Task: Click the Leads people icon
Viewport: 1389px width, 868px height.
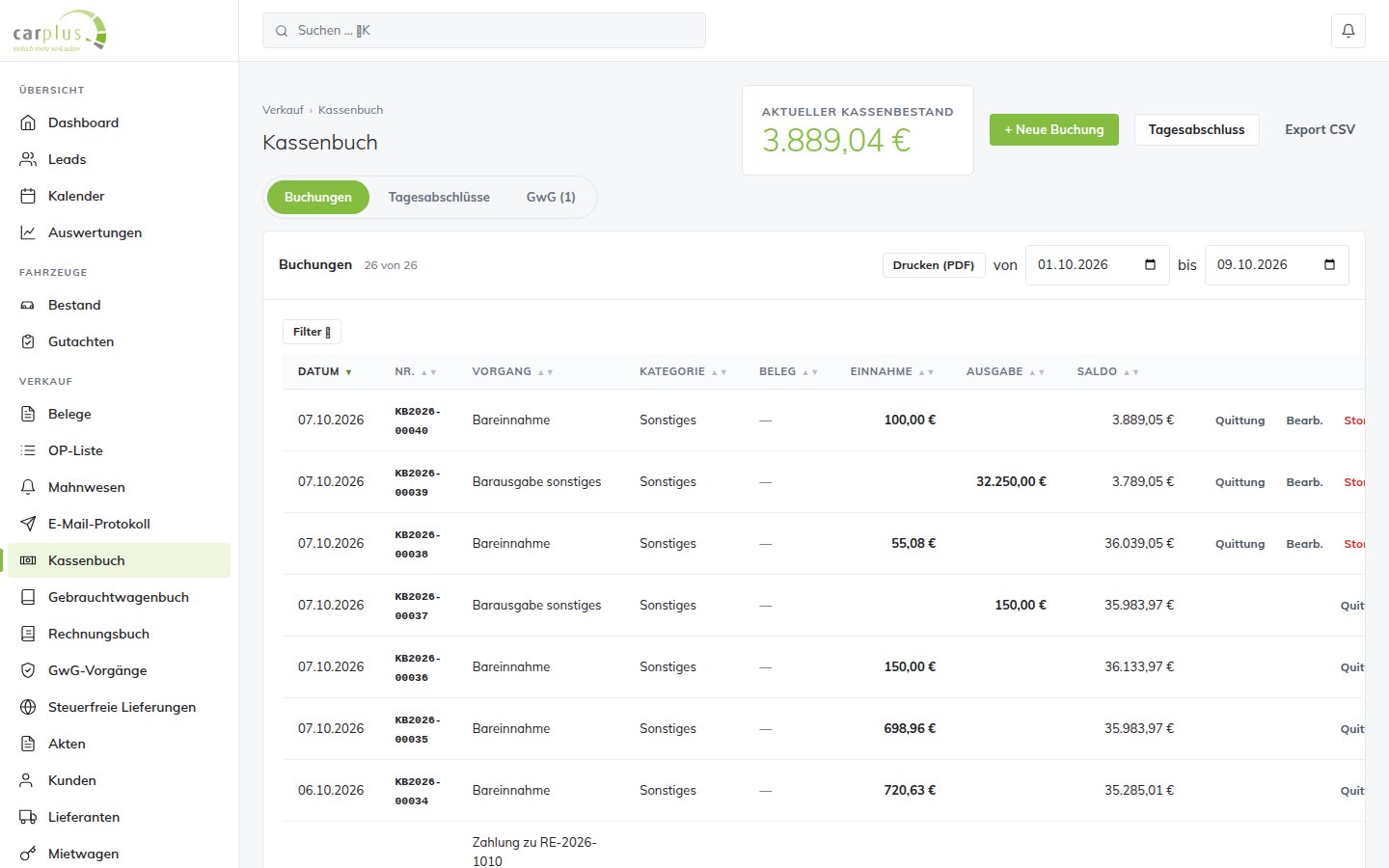Action: [x=28, y=159]
